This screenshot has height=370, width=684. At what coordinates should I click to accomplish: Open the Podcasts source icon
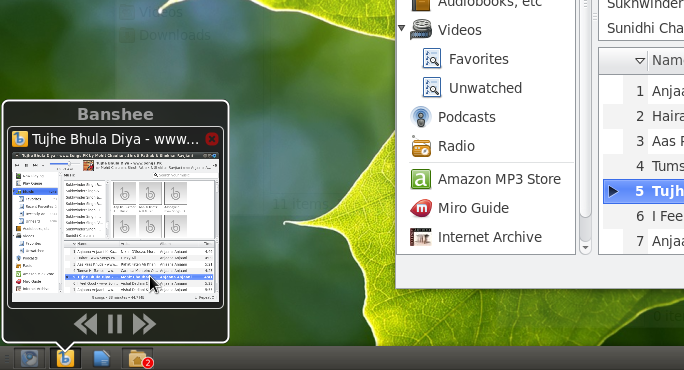(421, 116)
